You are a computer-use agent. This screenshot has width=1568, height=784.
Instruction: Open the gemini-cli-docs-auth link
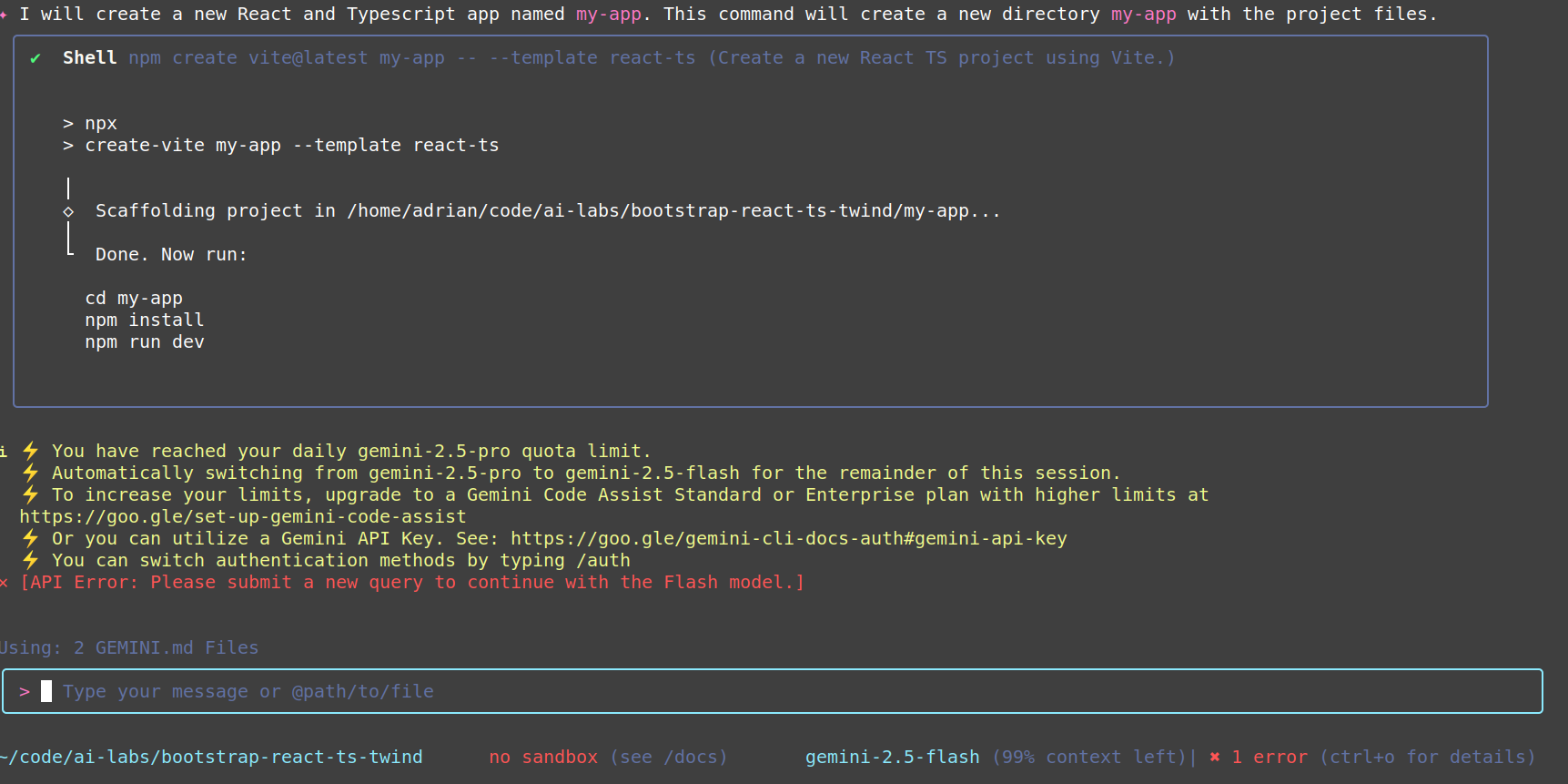[788, 538]
